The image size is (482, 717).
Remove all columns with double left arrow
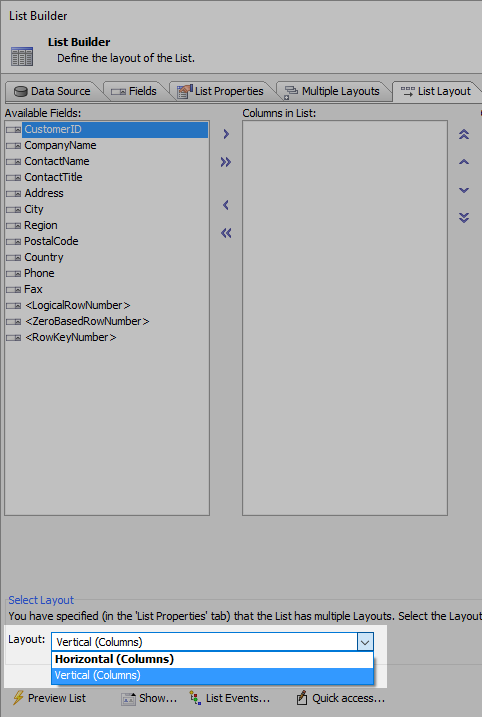click(226, 233)
